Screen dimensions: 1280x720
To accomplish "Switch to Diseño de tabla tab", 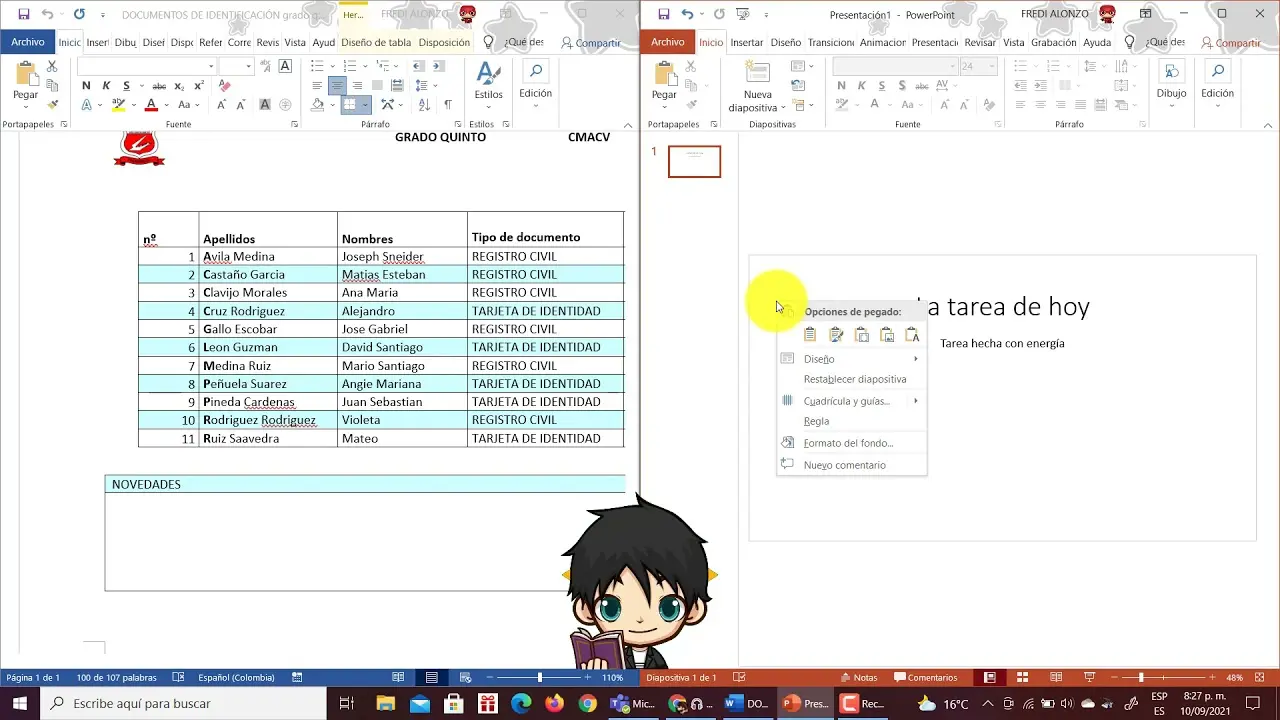I will tap(375, 43).
